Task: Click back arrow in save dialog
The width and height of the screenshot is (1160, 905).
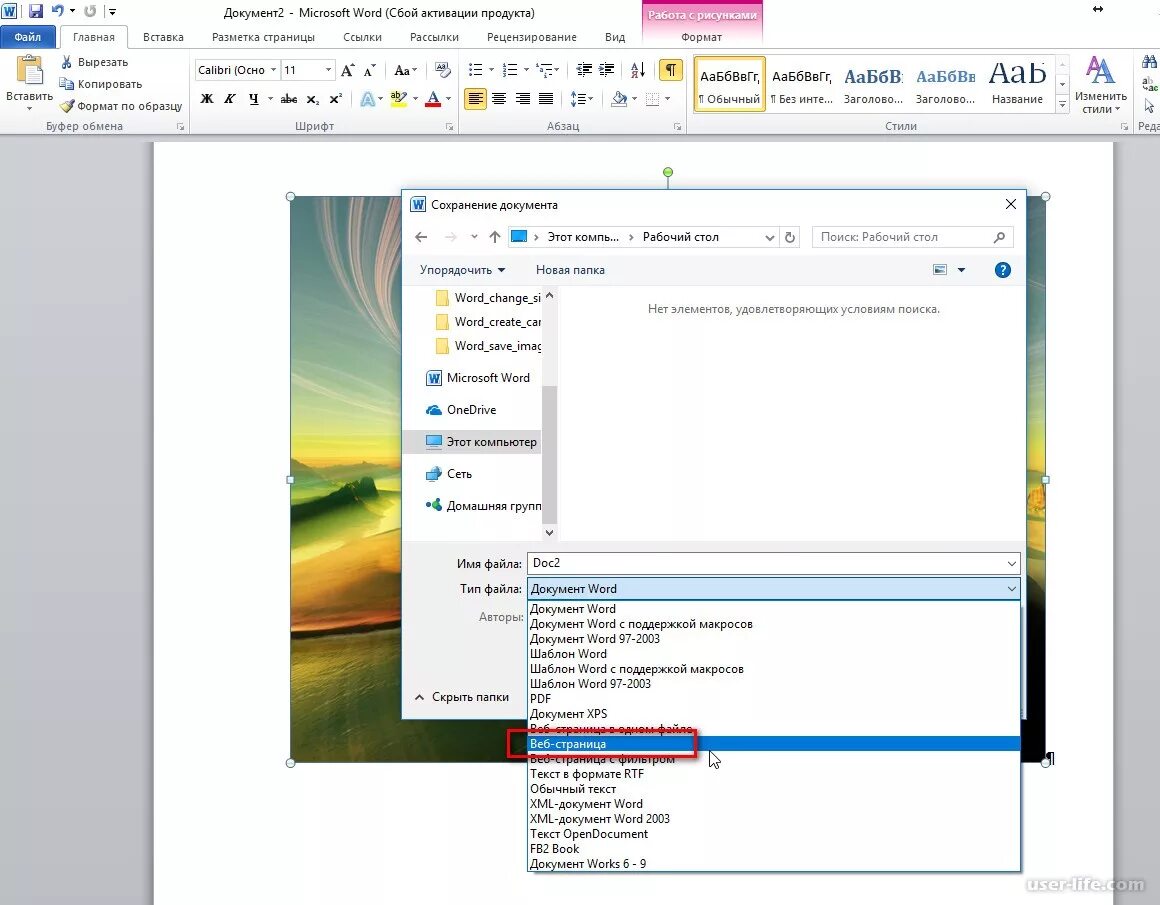Action: click(421, 237)
